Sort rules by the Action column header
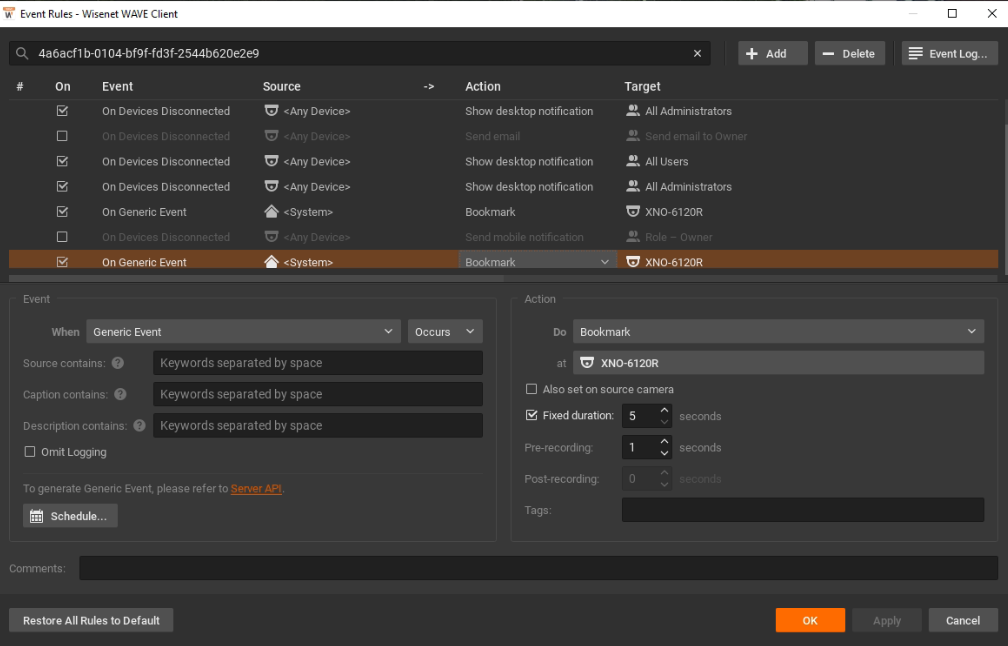Viewport: 1008px width, 646px height. click(483, 86)
